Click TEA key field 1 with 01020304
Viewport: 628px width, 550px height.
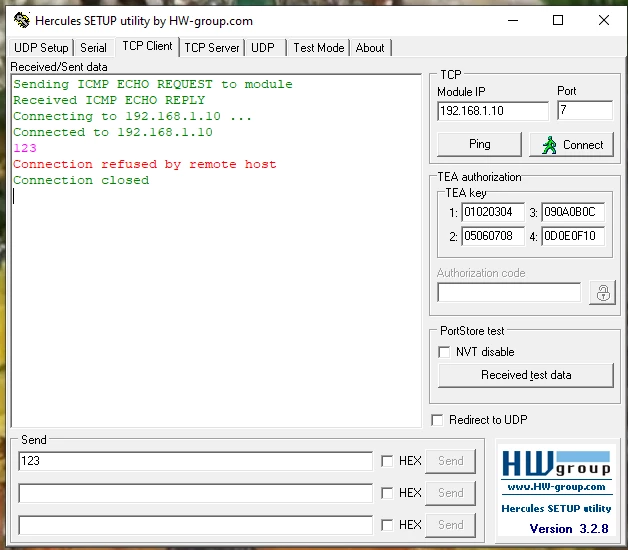pos(493,212)
